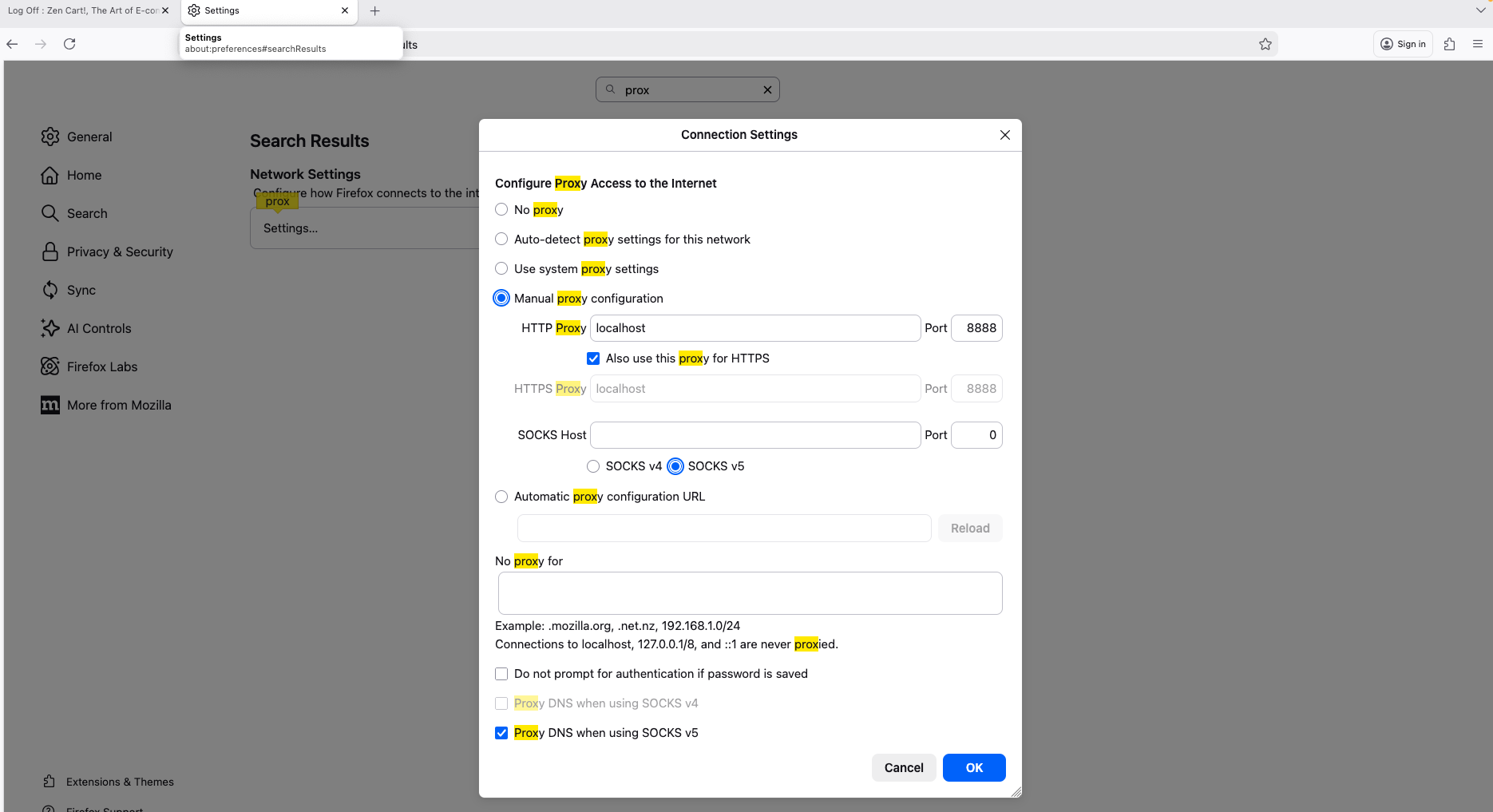Open the Sync settings section

81,290
